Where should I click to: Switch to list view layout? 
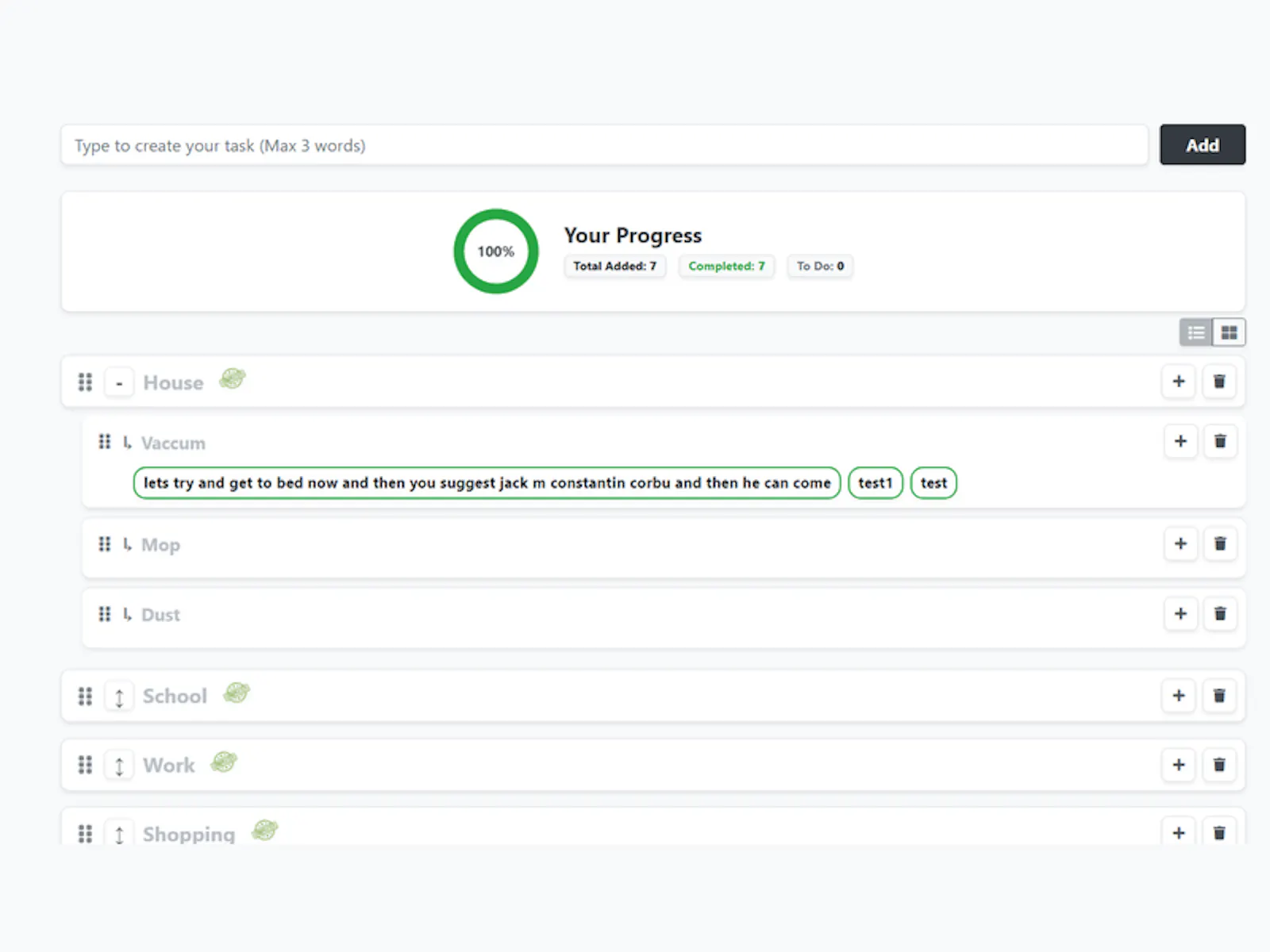point(1196,332)
